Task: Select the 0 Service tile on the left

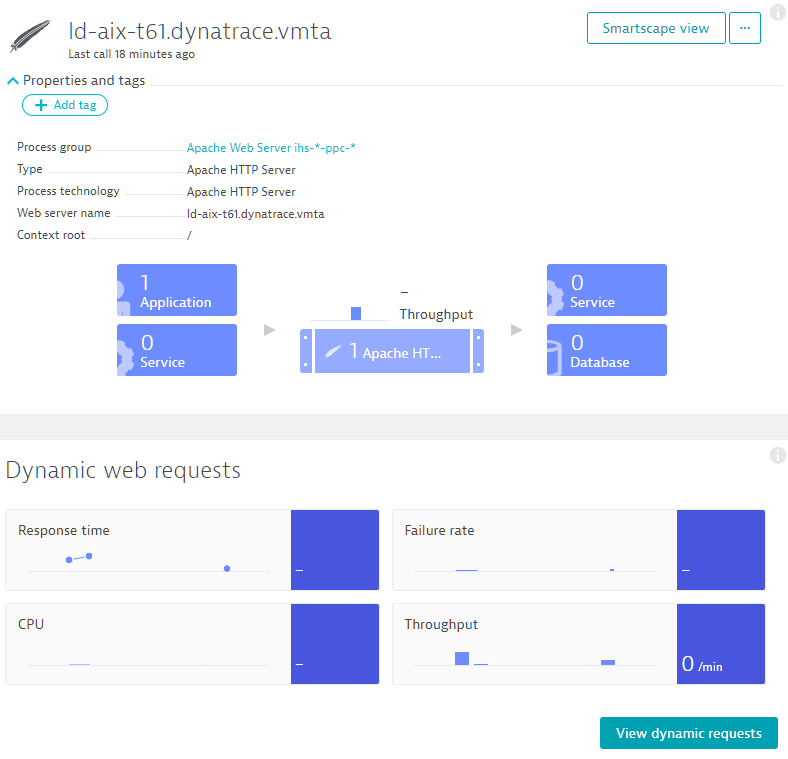Action: click(177, 350)
